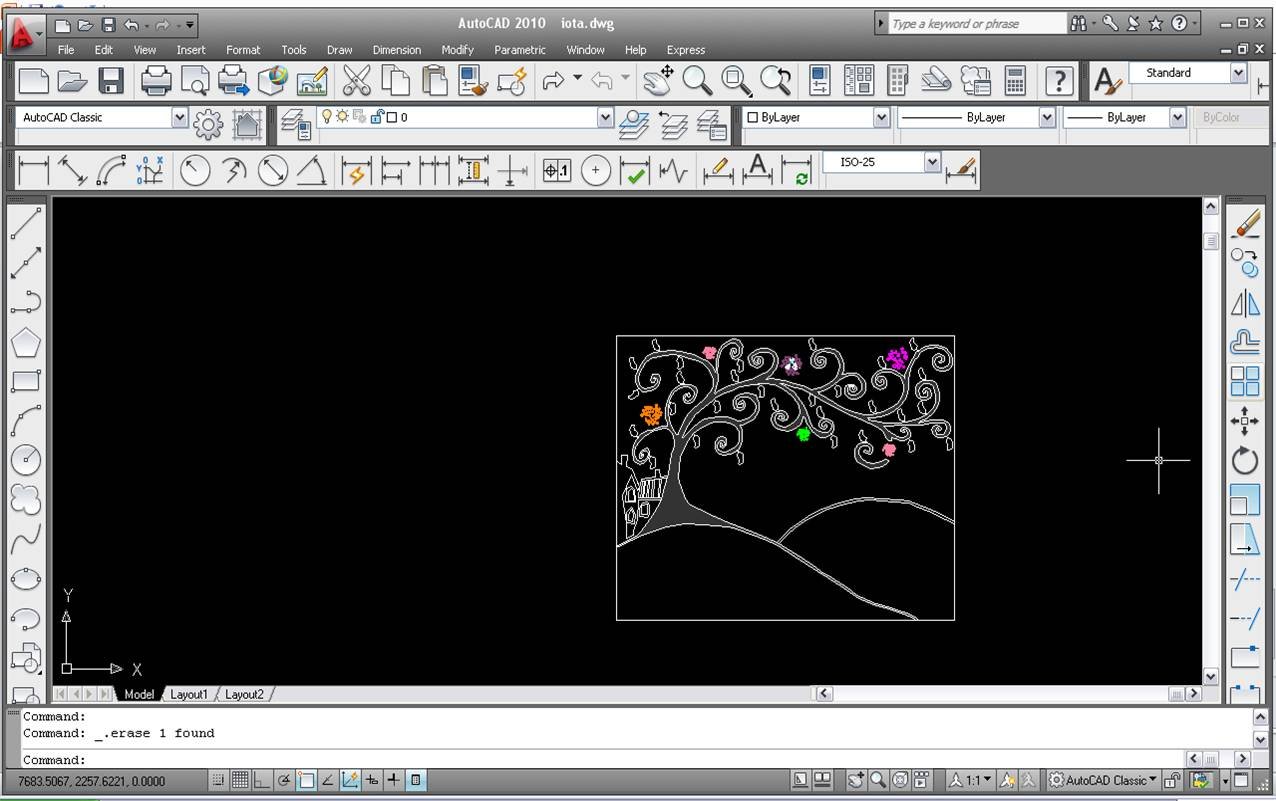Viewport: 1276px width, 801px height.
Task: Open the ISO-25 dimension style dropdown
Action: click(933, 162)
